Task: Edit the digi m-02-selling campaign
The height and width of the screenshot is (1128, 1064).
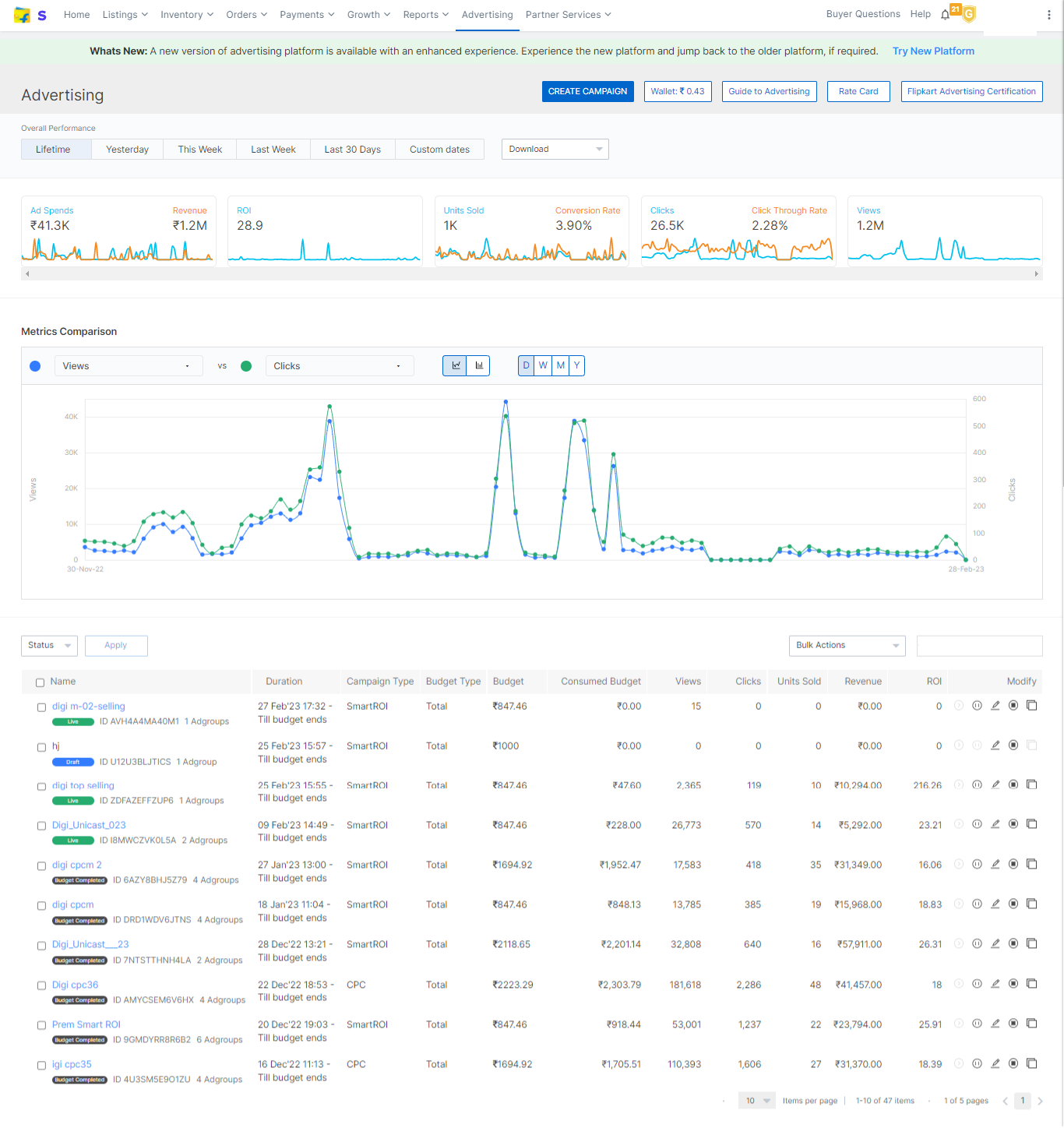Action: (995, 706)
